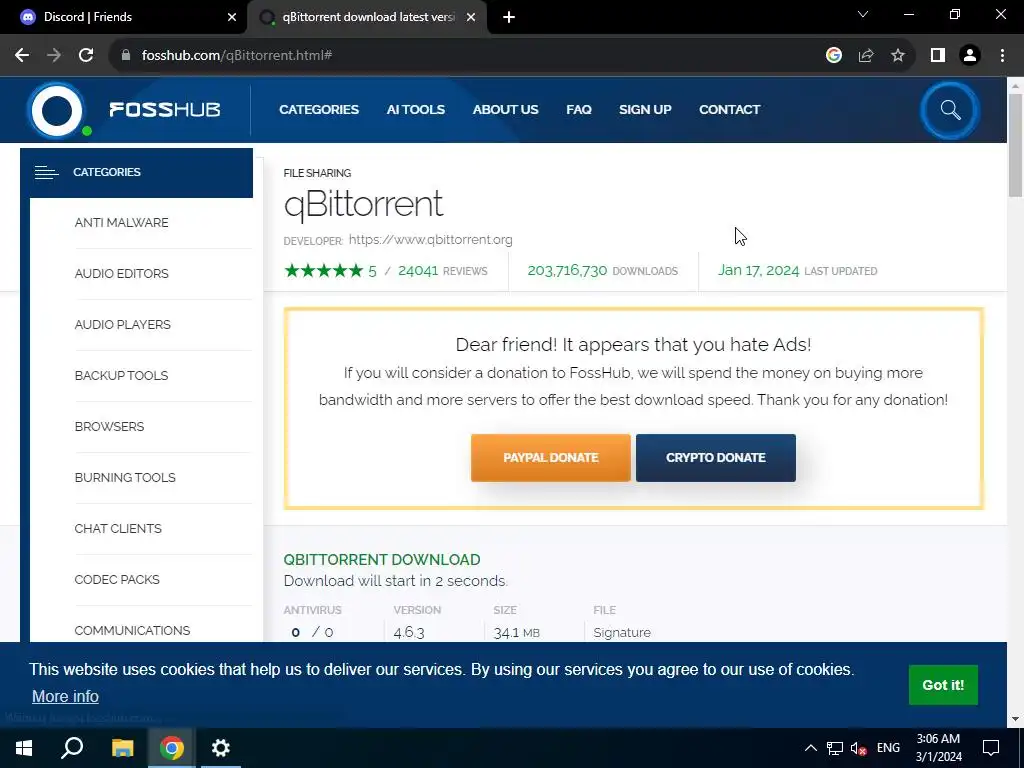The height and width of the screenshot is (768, 1024).
Task: Select ANTI MALWARE category
Action: (x=121, y=223)
